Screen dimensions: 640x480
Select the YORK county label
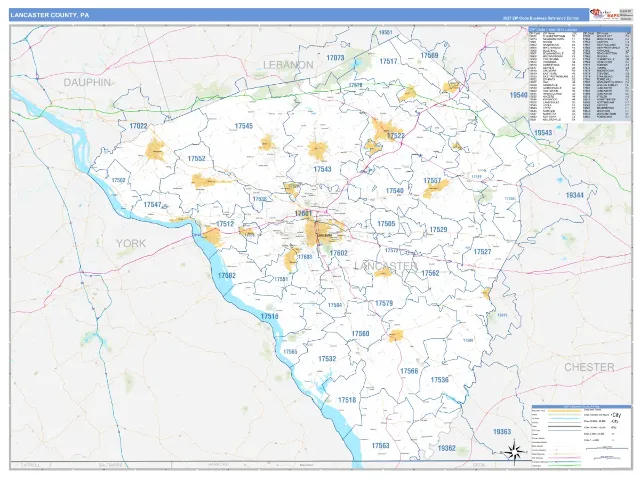pyautogui.click(x=131, y=243)
